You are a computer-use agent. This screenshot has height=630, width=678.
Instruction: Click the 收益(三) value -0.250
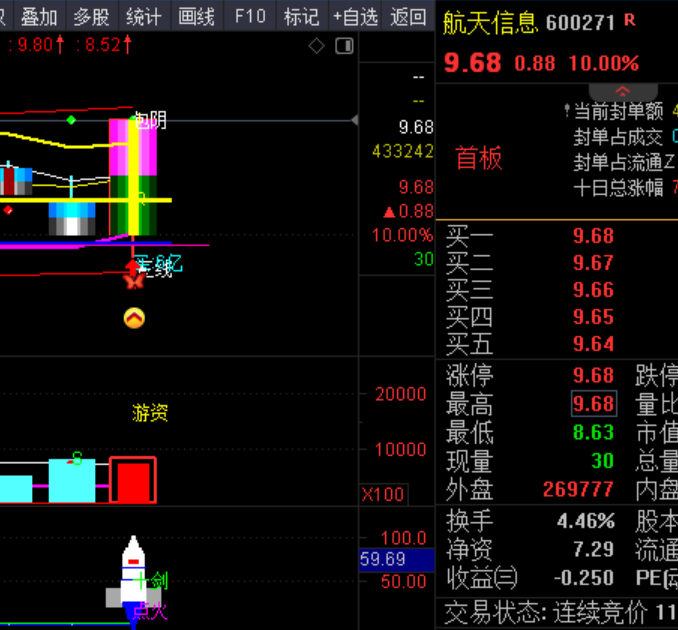tap(584, 578)
